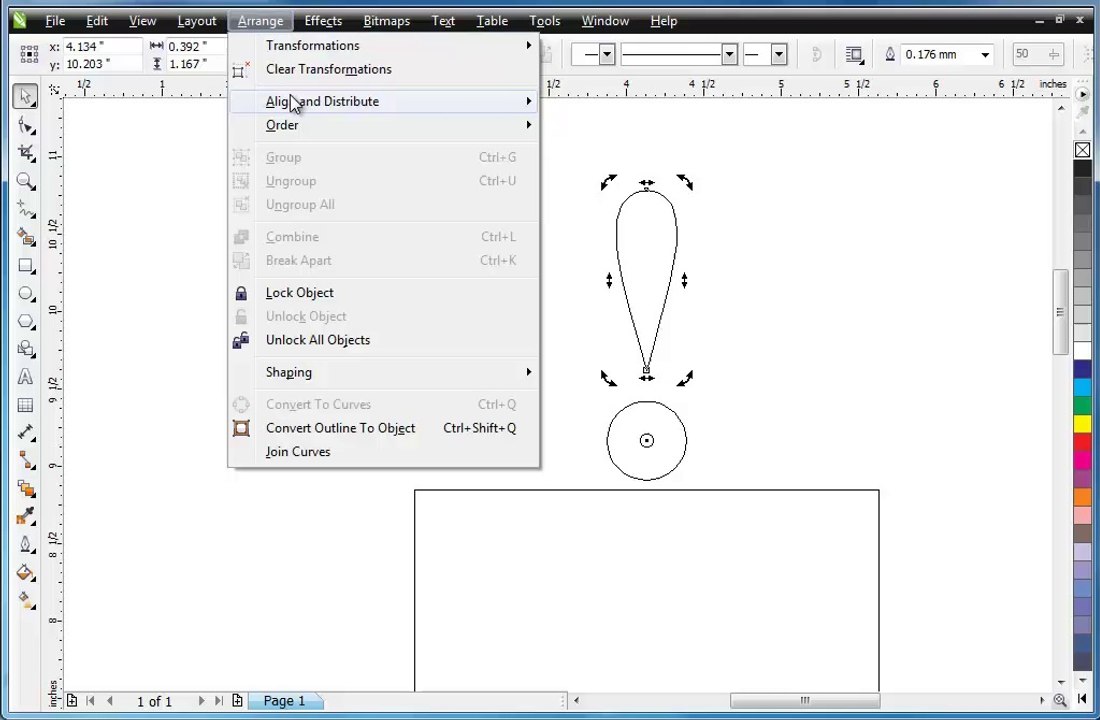Open the Bitmaps menu

coord(387,21)
